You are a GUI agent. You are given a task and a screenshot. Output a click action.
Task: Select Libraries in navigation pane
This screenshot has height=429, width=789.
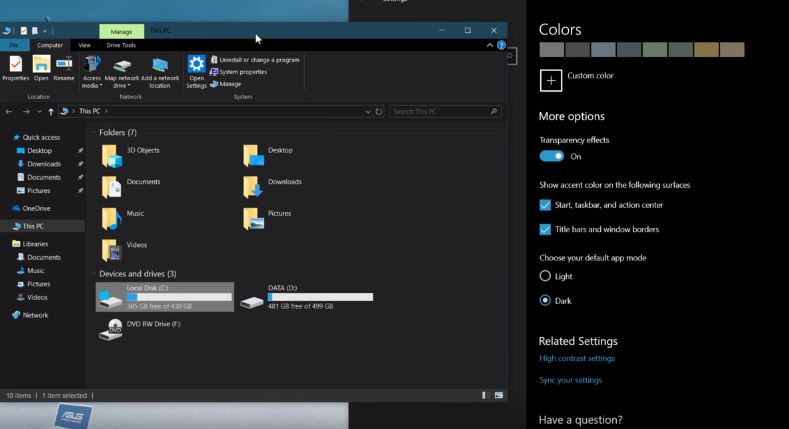pos(30,244)
